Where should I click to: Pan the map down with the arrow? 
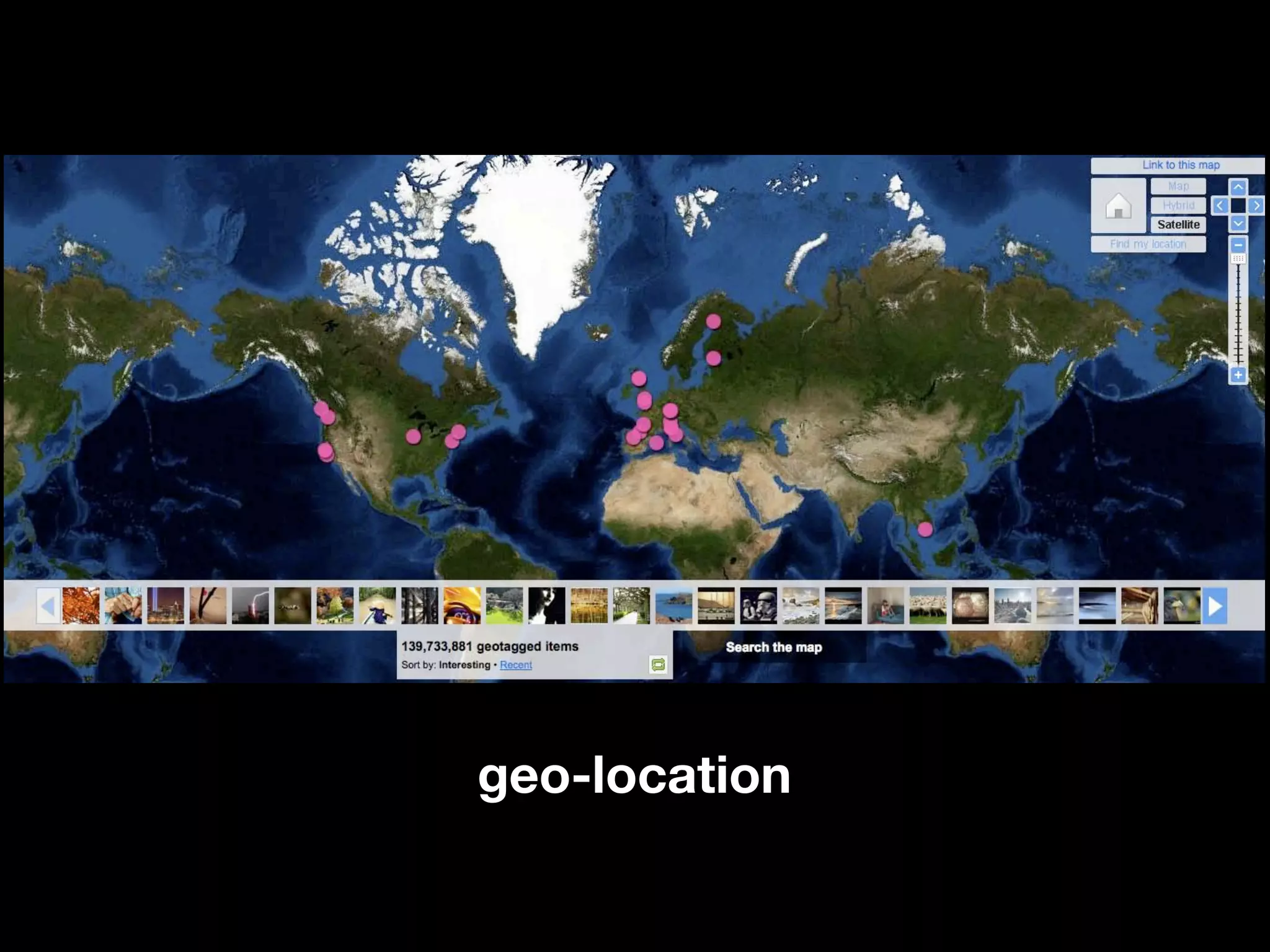[1238, 223]
